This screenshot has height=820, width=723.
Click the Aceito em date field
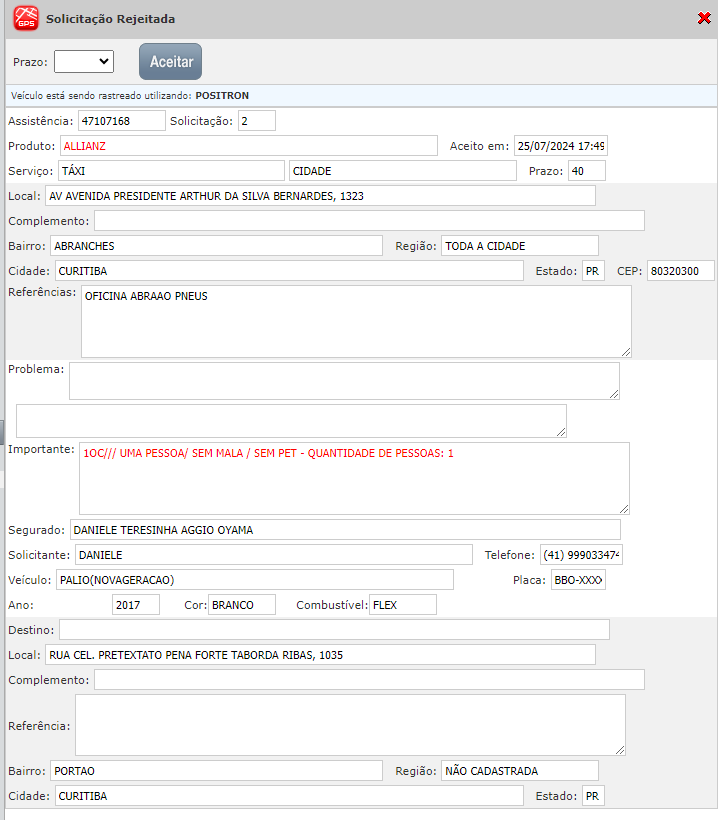click(x=560, y=146)
